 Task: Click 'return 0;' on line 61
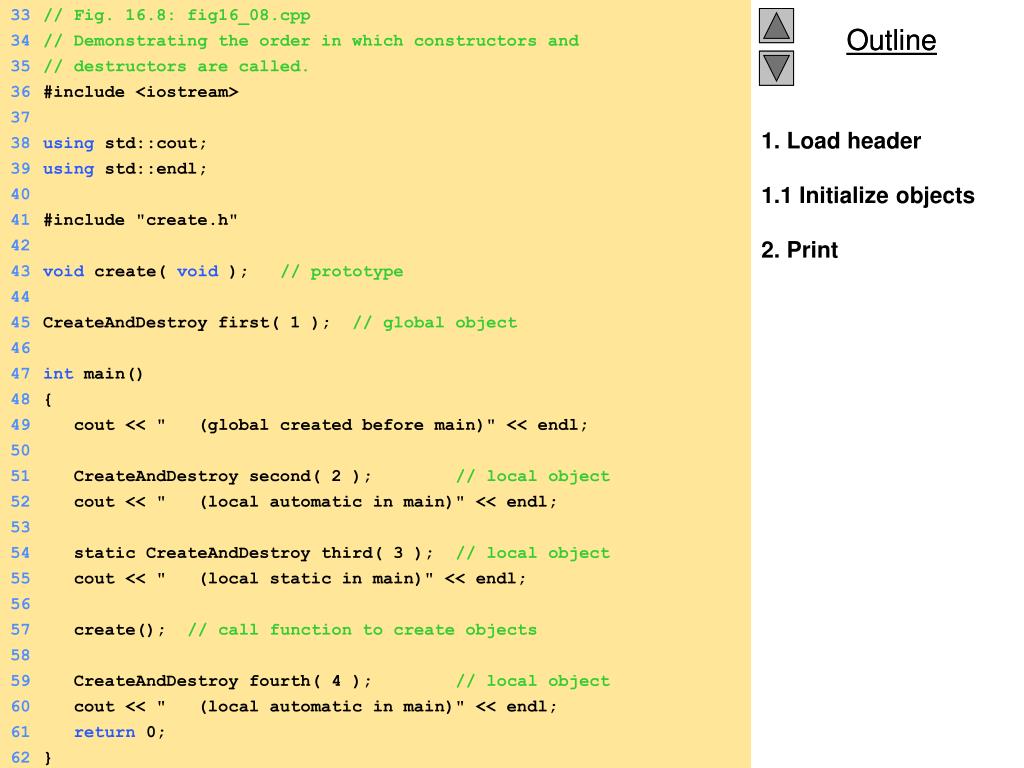click(120, 732)
